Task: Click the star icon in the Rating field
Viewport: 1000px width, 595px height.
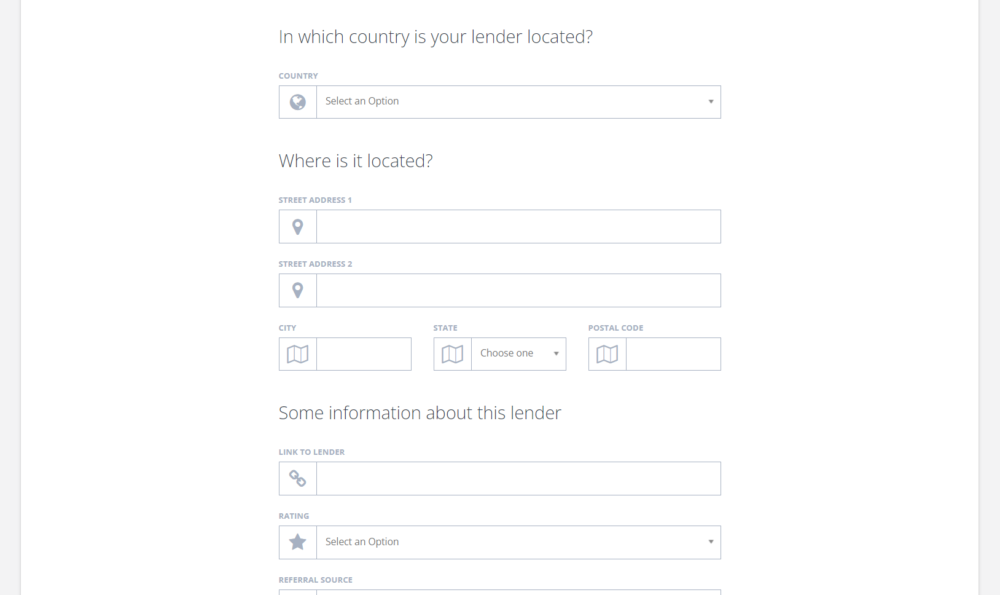Action: 297,542
